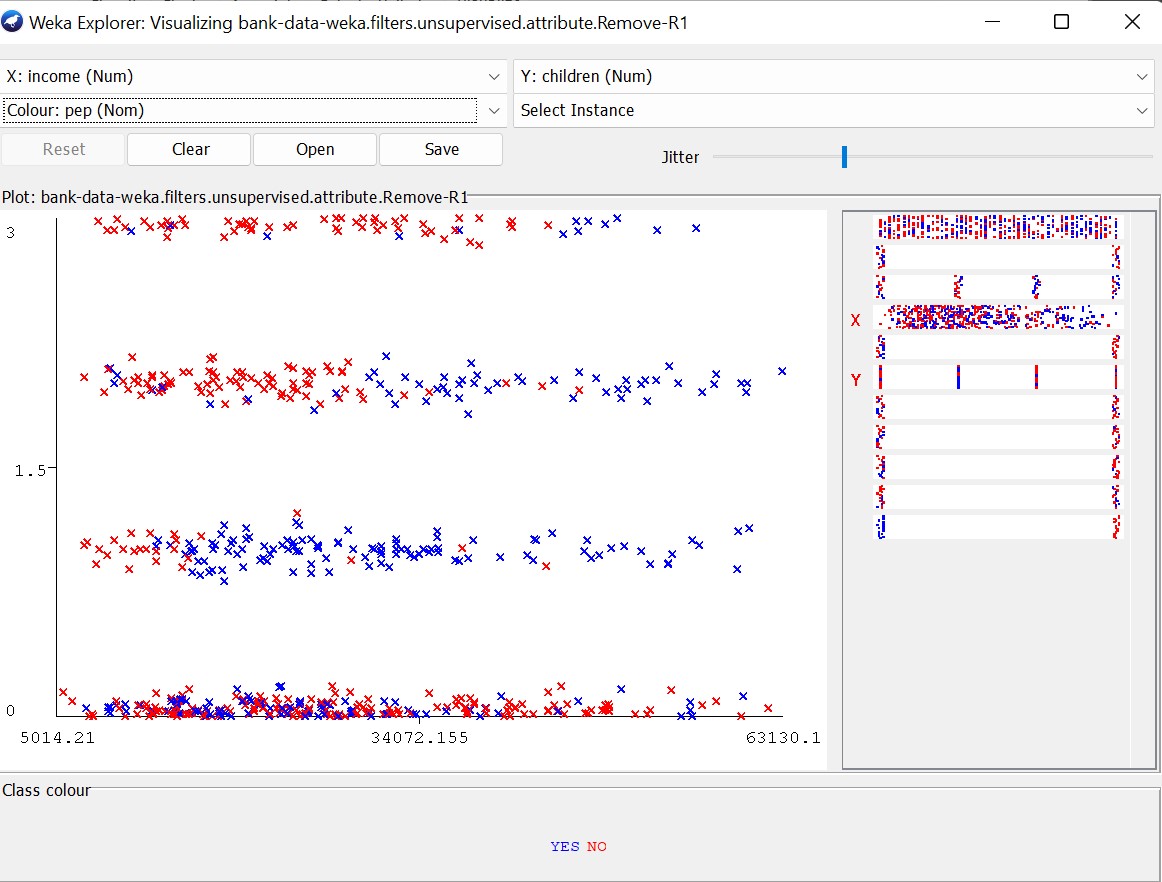Click the red NO class colour label
Image resolution: width=1162 pixels, height=882 pixels.
(x=597, y=847)
